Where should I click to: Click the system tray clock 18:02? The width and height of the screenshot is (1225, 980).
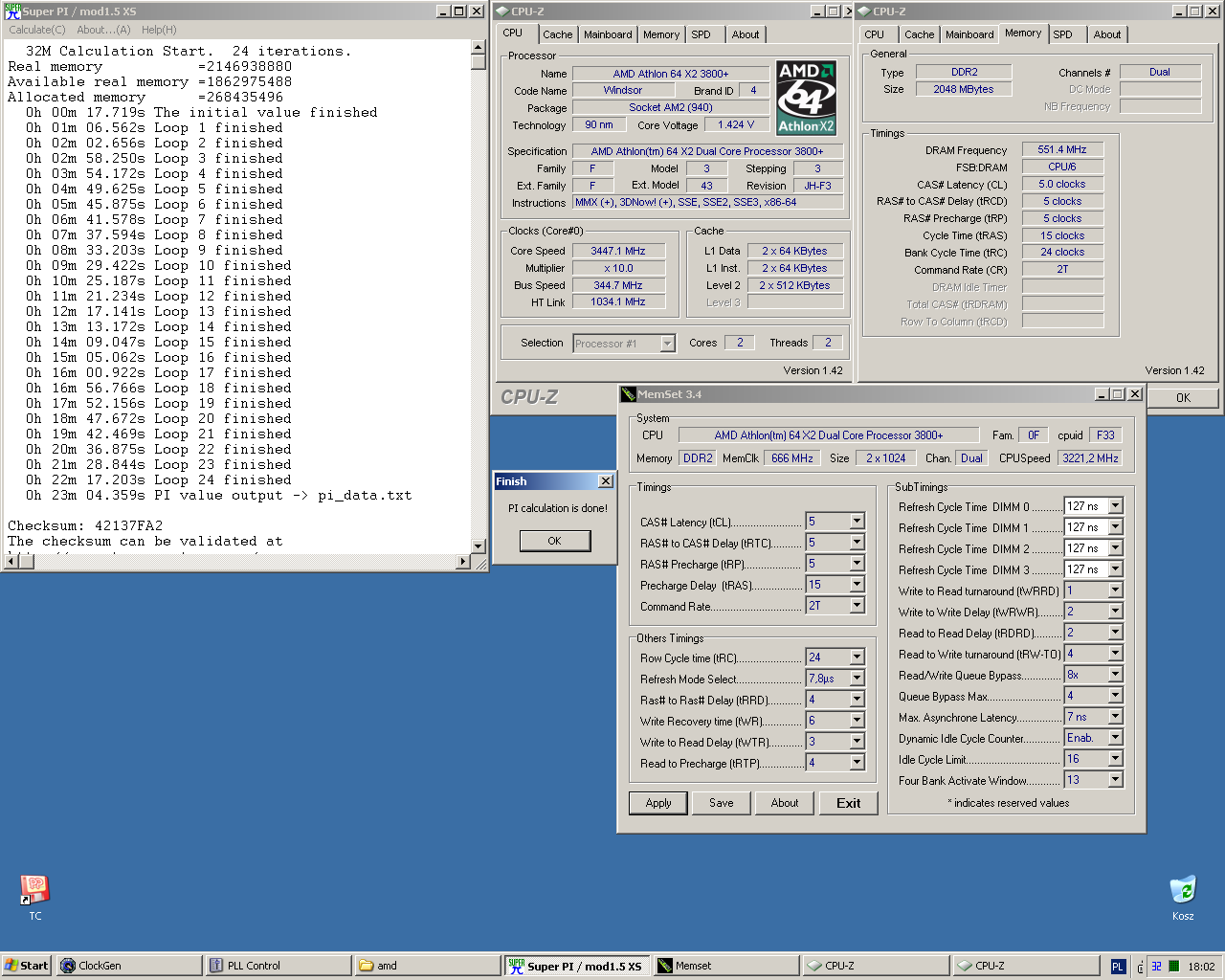click(x=1201, y=967)
